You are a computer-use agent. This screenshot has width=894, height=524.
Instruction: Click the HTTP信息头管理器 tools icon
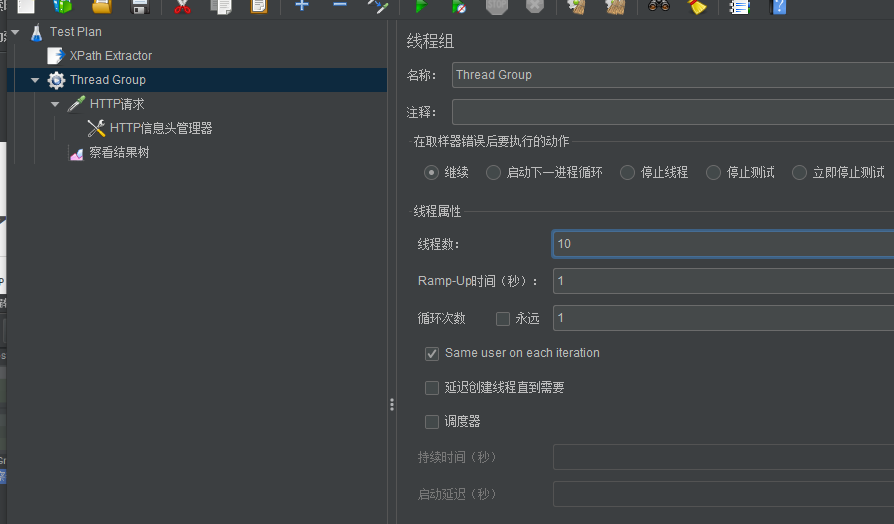(x=96, y=128)
